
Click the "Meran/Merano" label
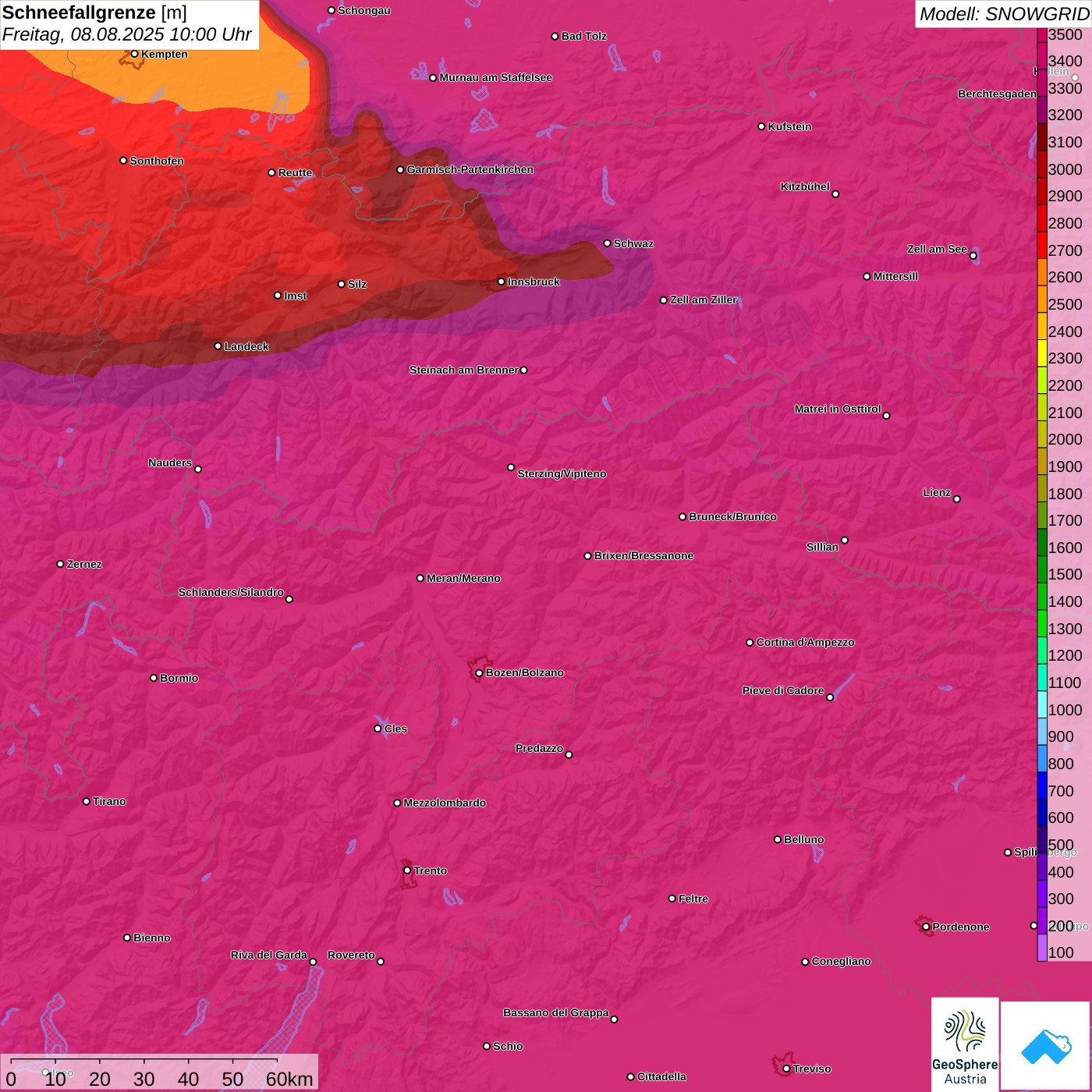click(x=463, y=578)
